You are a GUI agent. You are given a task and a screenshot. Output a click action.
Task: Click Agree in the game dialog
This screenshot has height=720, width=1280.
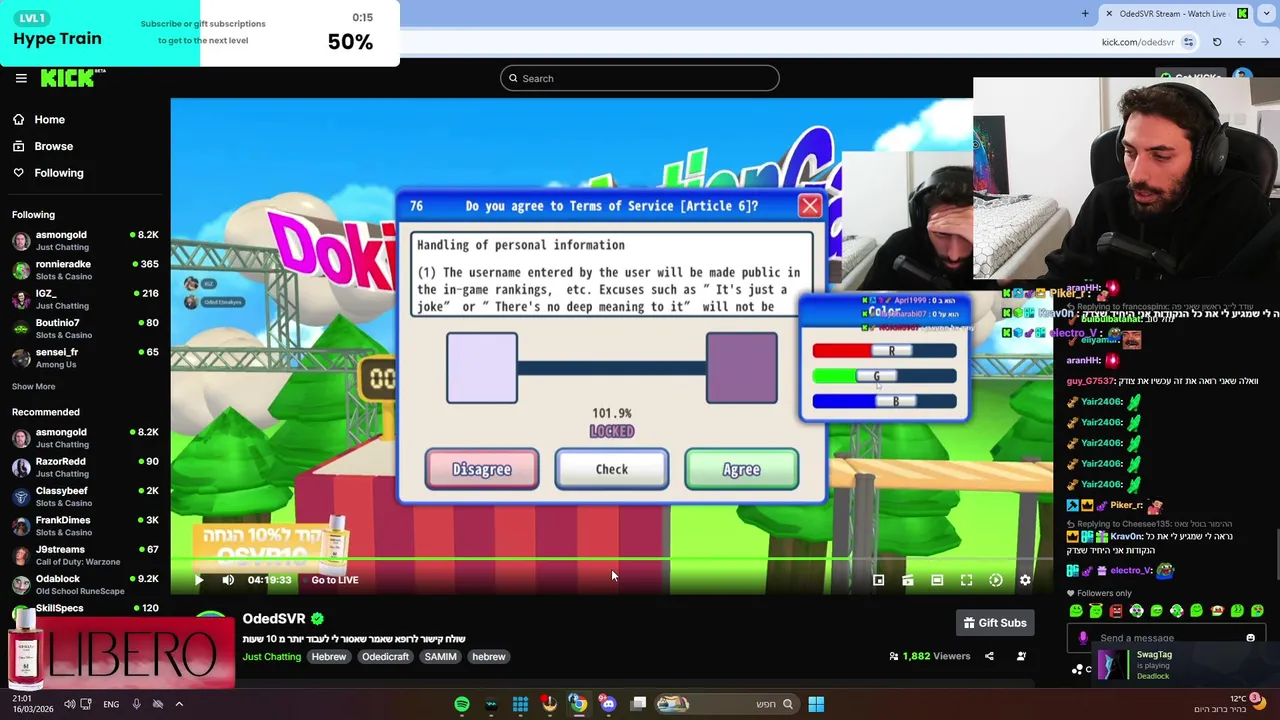(741, 470)
